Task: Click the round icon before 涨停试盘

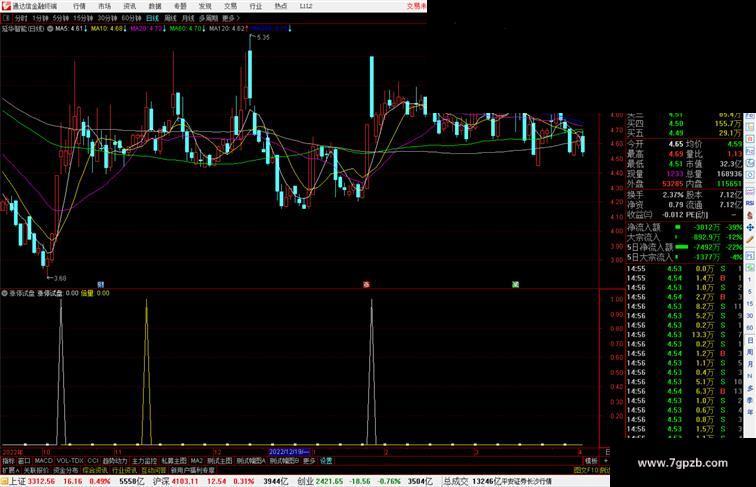Action: point(4,293)
